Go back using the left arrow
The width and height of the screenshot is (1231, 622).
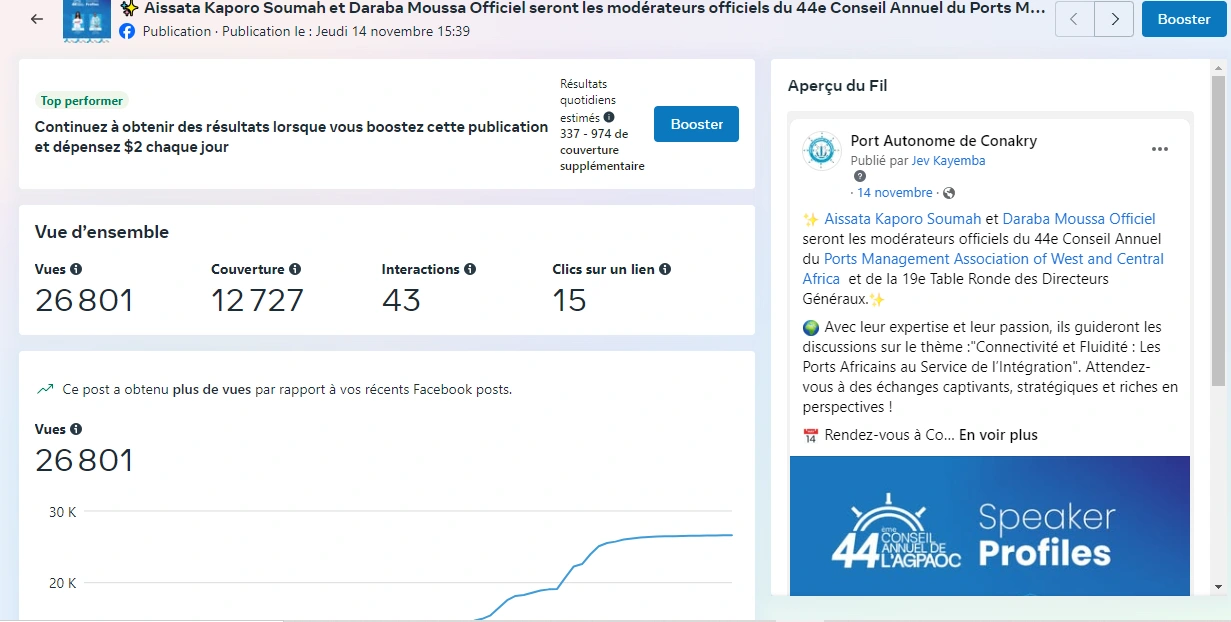point(37,19)
